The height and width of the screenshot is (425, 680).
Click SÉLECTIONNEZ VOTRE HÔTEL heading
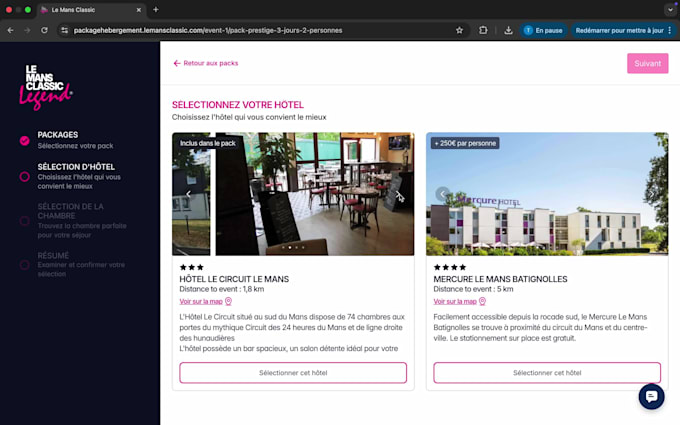point(238,105)
